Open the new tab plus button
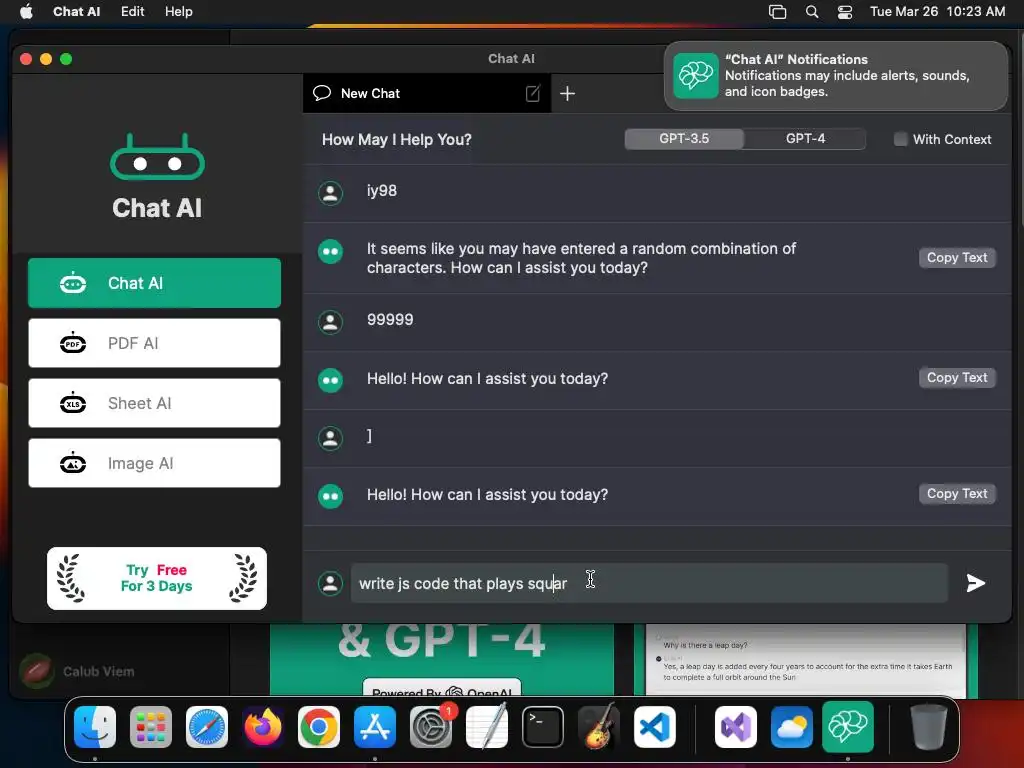Viewport: 1024px width, 768px height. tap(568, 93)
